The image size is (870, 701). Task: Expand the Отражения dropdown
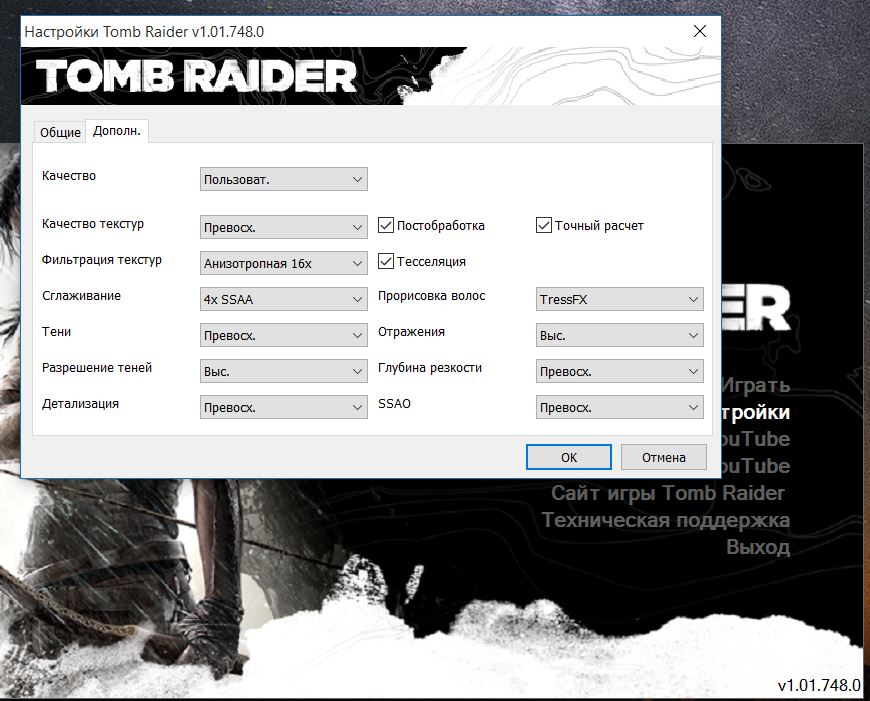click(619, 335)
